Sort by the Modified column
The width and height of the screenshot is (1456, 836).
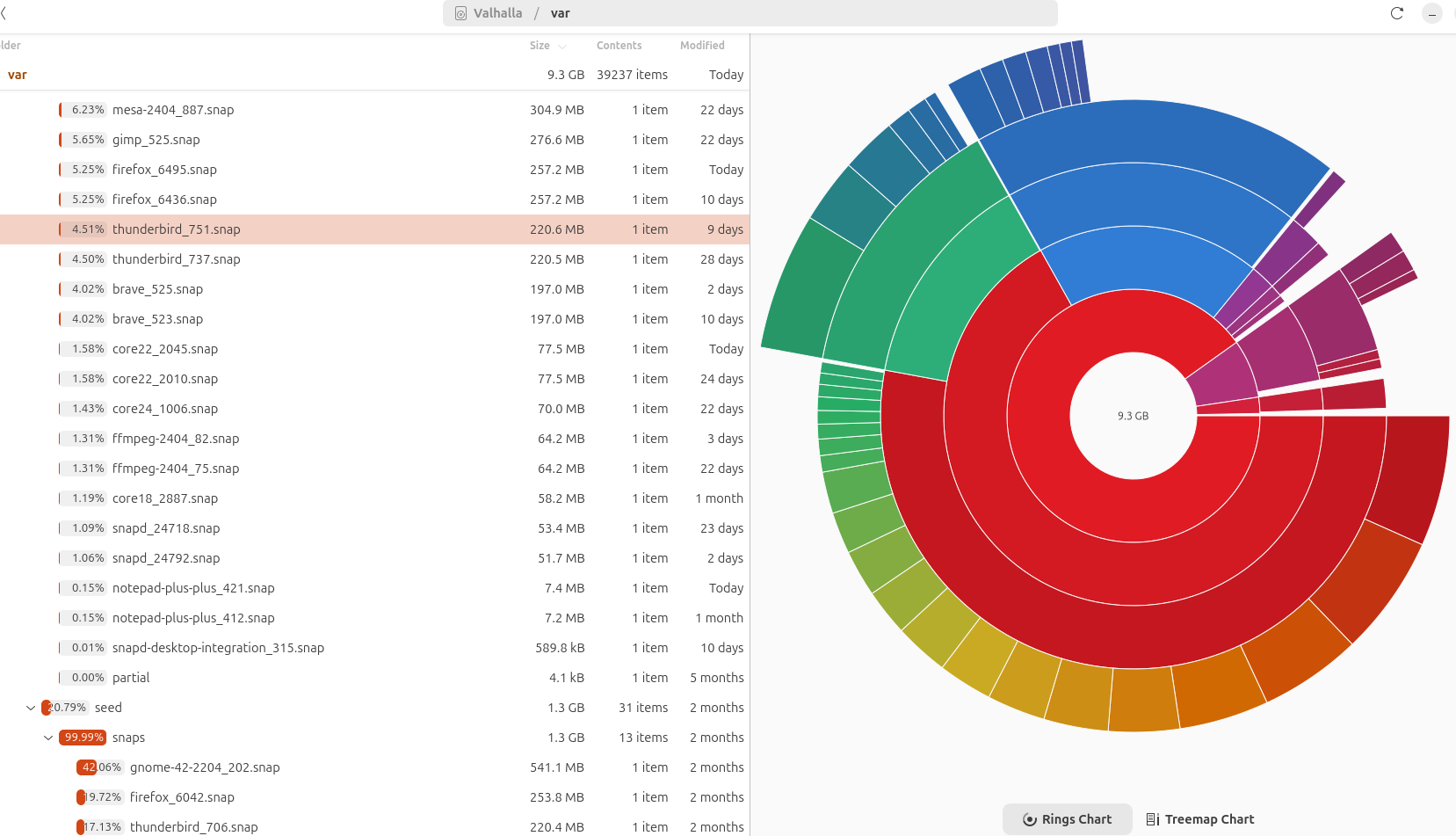point(701,46)
